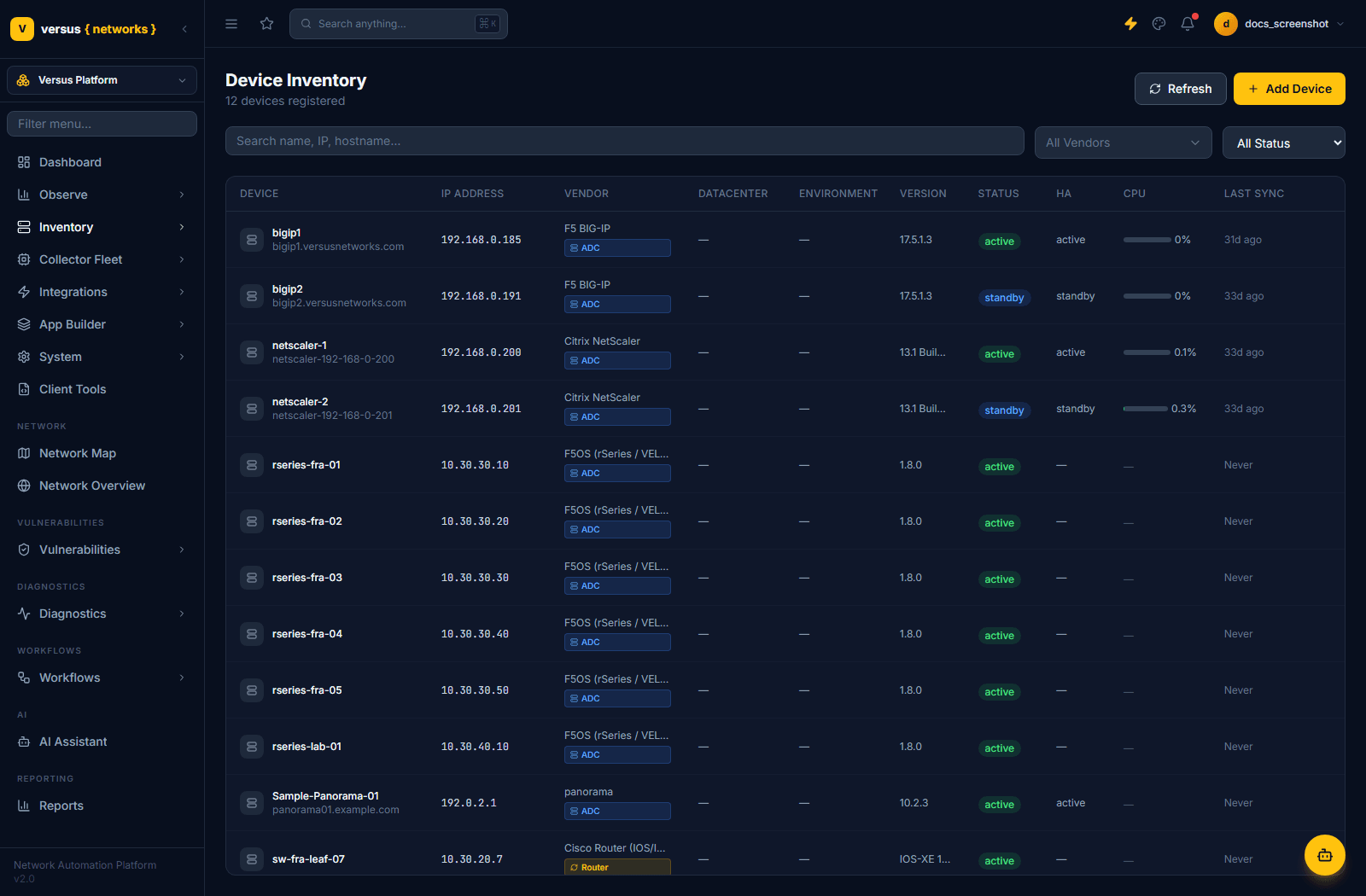Click the Add Device button
The width and height of the screenshot is (1366, 896).
click(x=1289, y=89)
